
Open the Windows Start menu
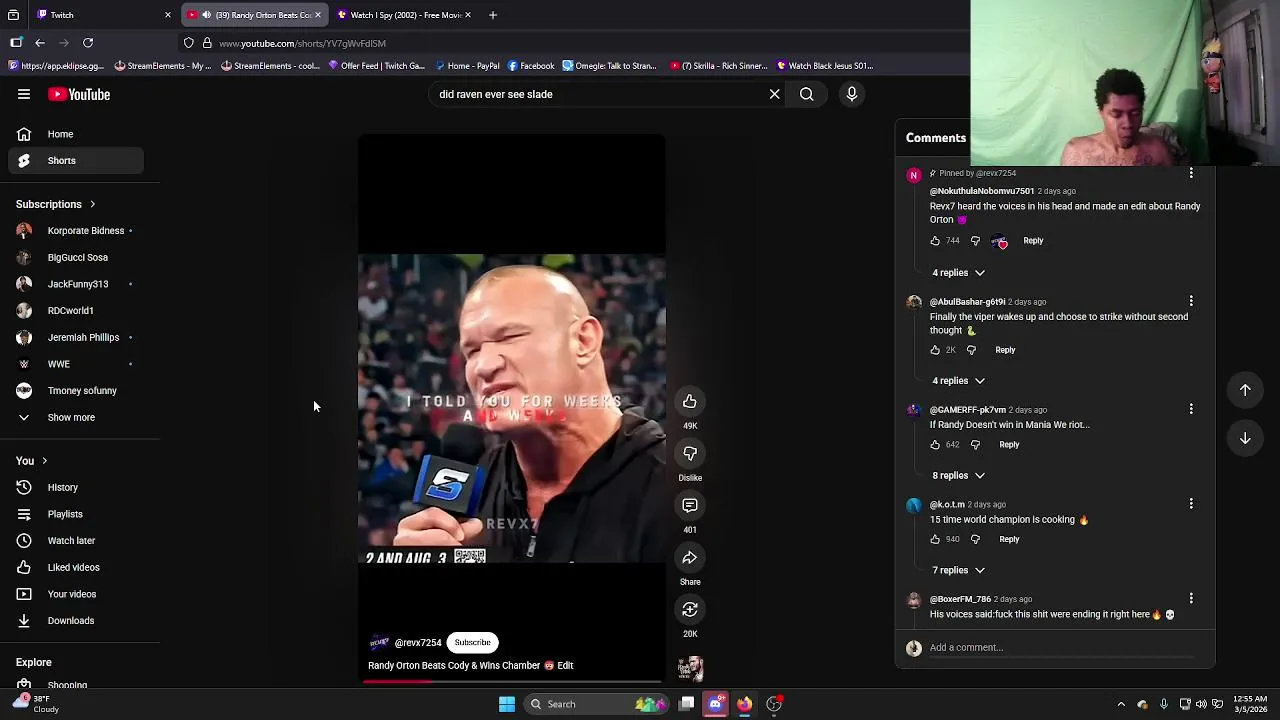pyautogui.click(x=507, y=704)
